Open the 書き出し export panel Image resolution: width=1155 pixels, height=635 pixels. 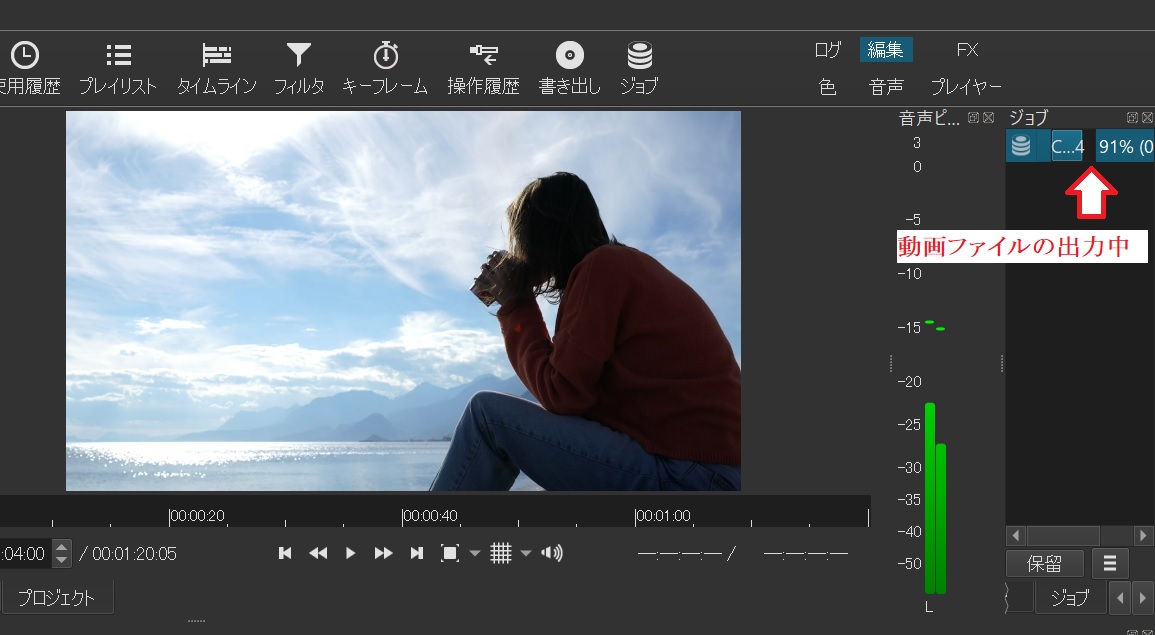[569, 69]
